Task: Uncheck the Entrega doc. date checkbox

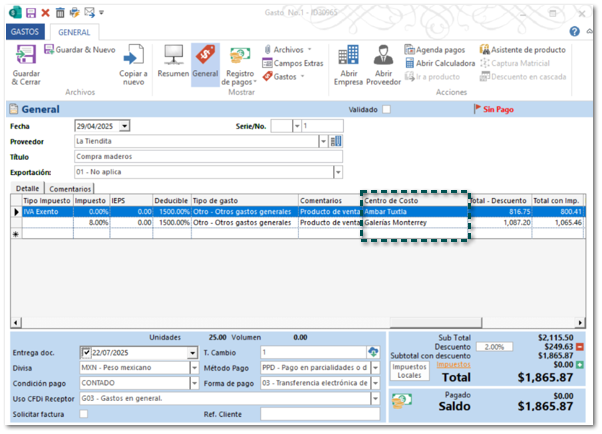Action: pyautogui.click(x=87, y=353)
